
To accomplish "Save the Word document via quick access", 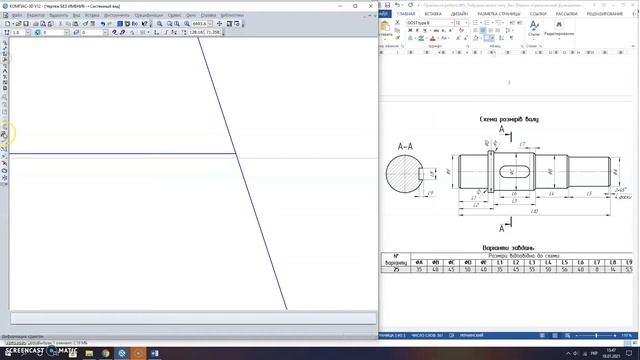I will point(387,5).
